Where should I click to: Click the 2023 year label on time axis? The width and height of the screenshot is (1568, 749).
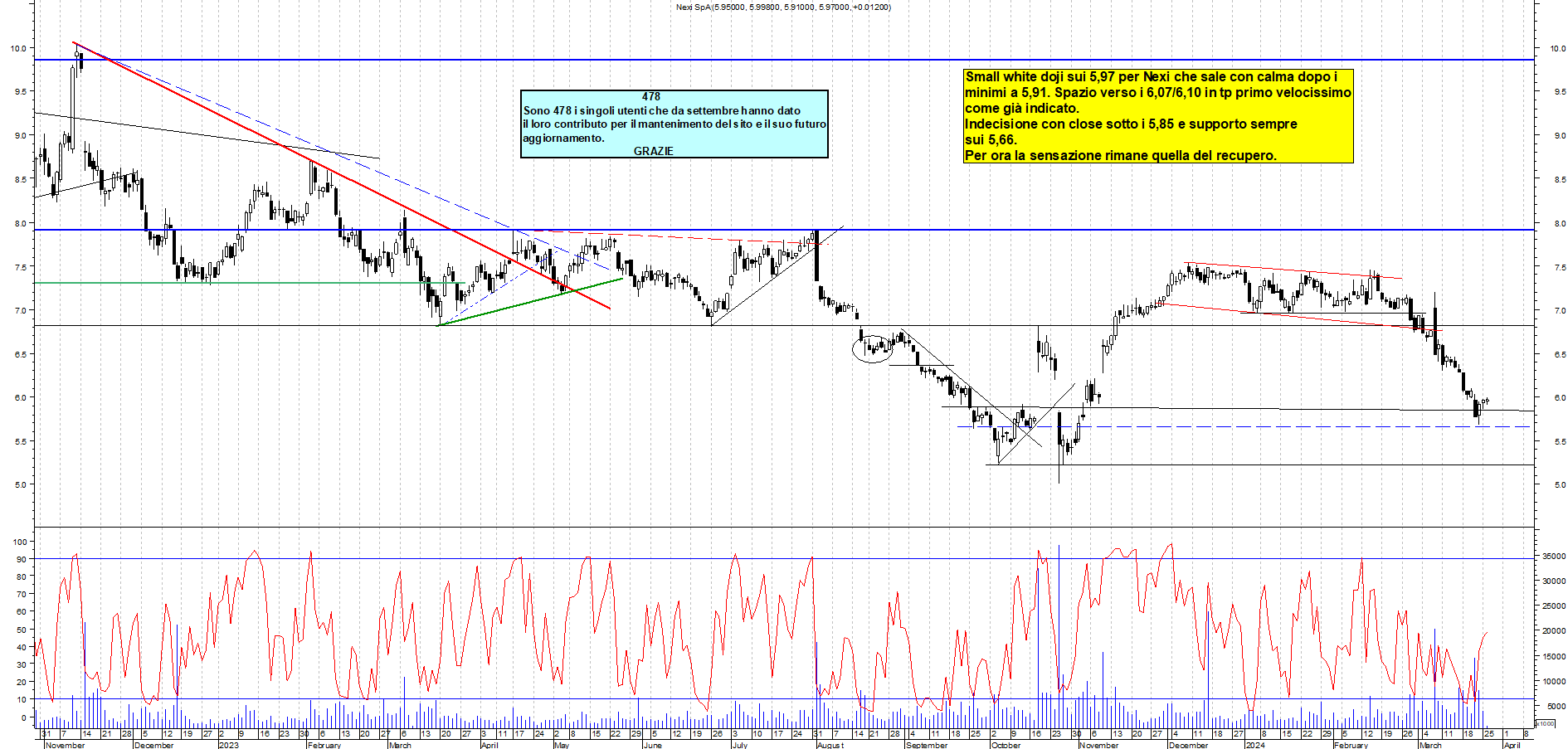click(228, 745)
